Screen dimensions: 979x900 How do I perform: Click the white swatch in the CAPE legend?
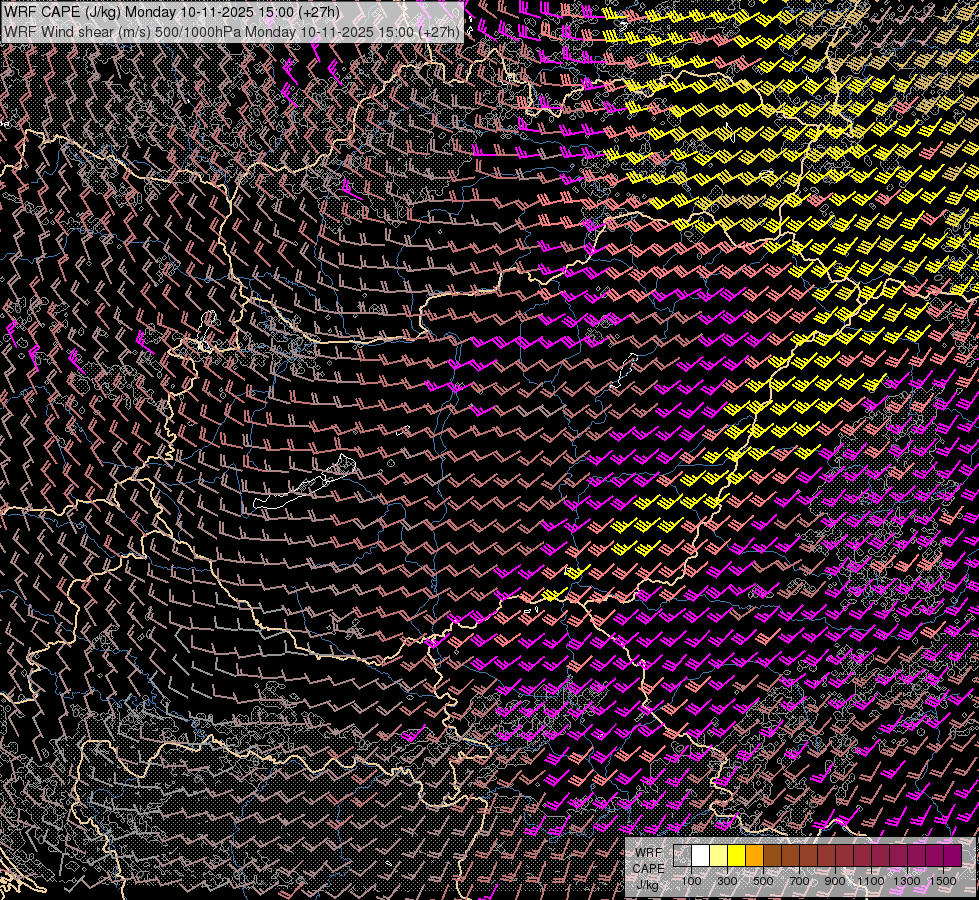pos(701,855)
